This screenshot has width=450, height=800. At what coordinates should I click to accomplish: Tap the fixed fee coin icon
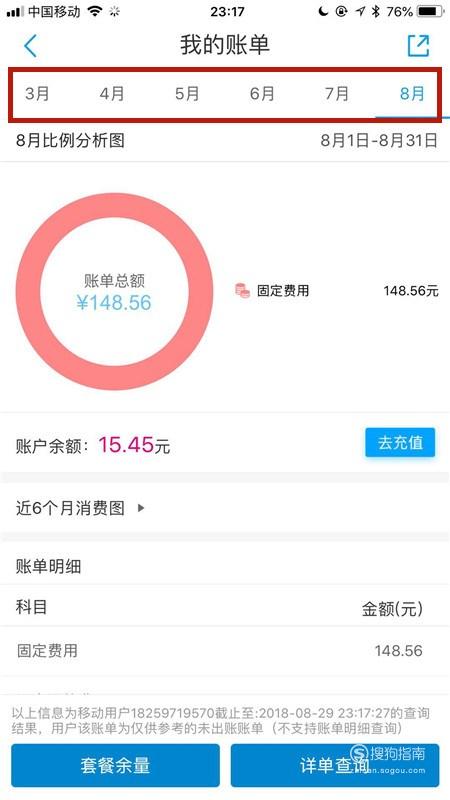[242, 291]
